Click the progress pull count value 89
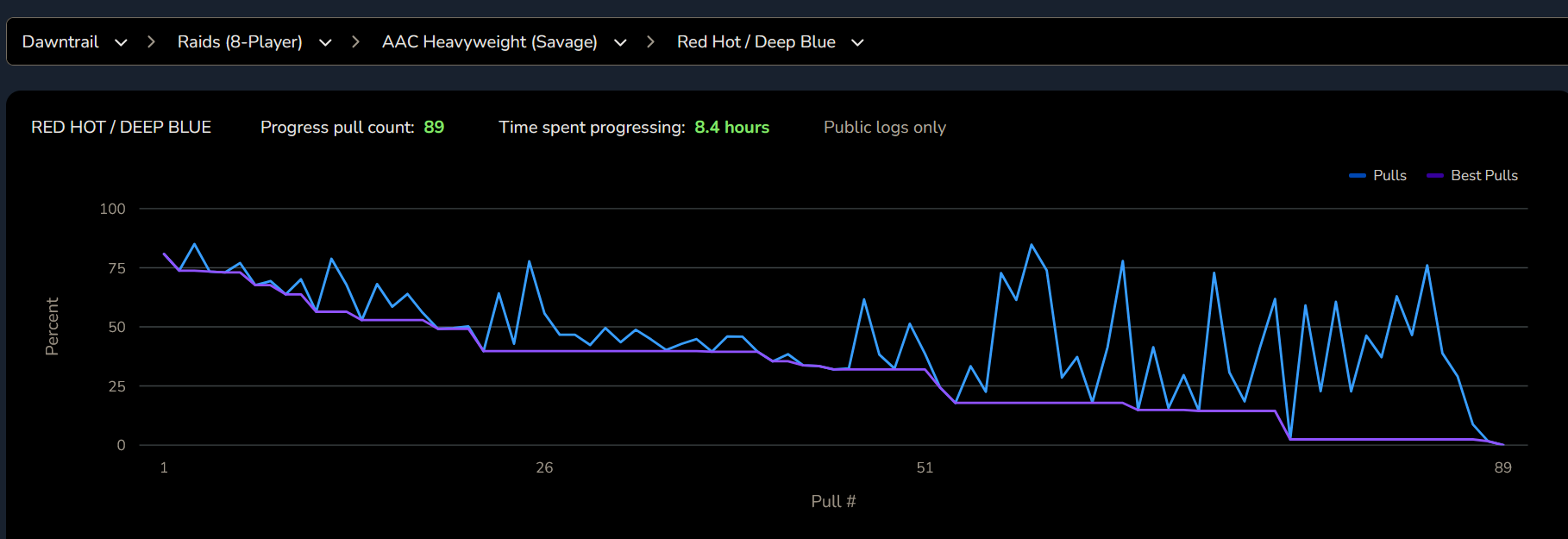 click(x=434, y=127)
